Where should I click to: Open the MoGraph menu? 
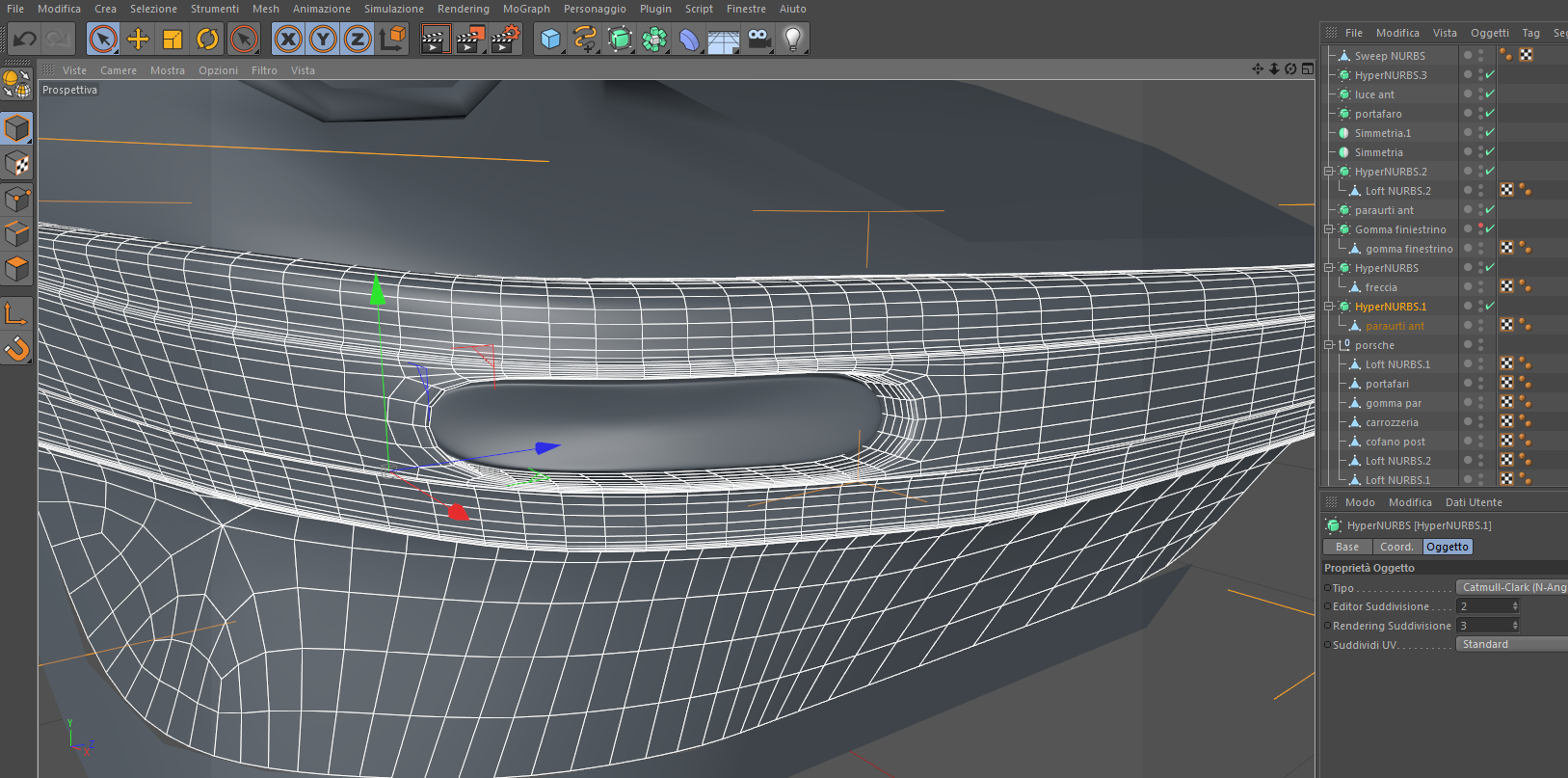coord(526,9)
